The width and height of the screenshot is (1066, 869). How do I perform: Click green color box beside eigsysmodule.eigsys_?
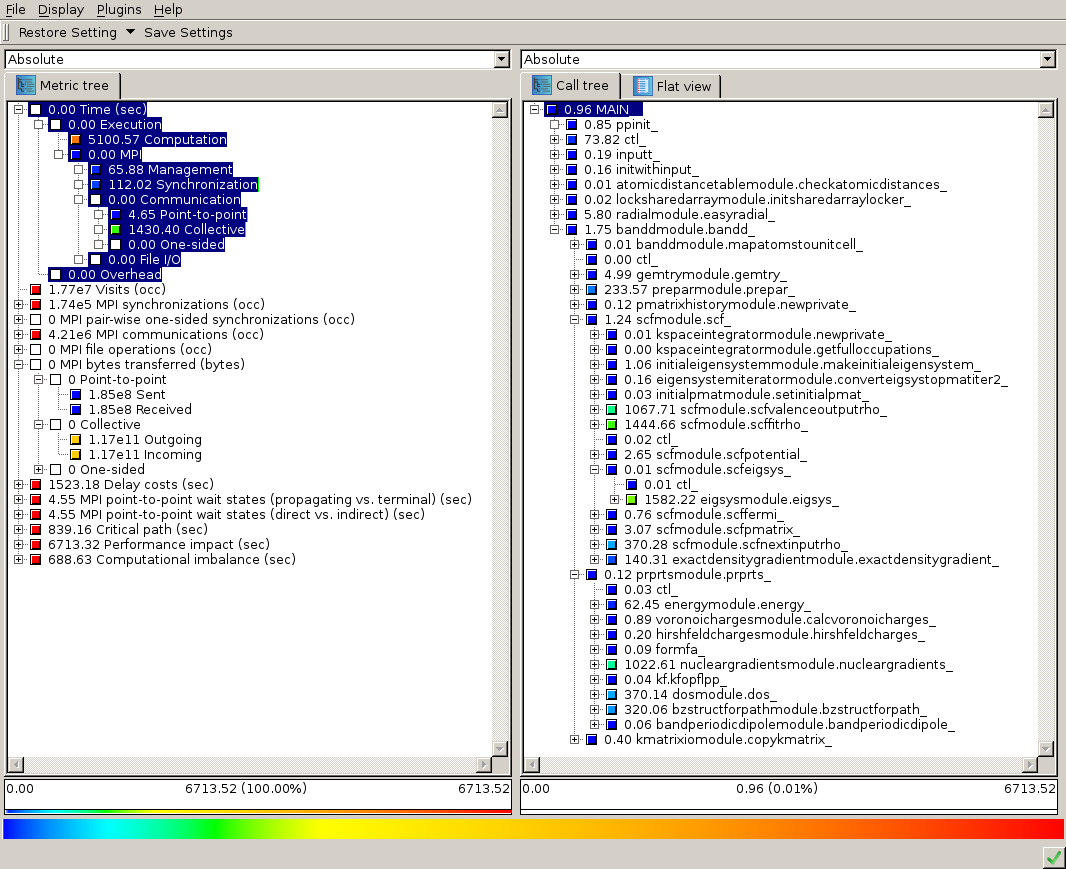click(x=631, y=499)
